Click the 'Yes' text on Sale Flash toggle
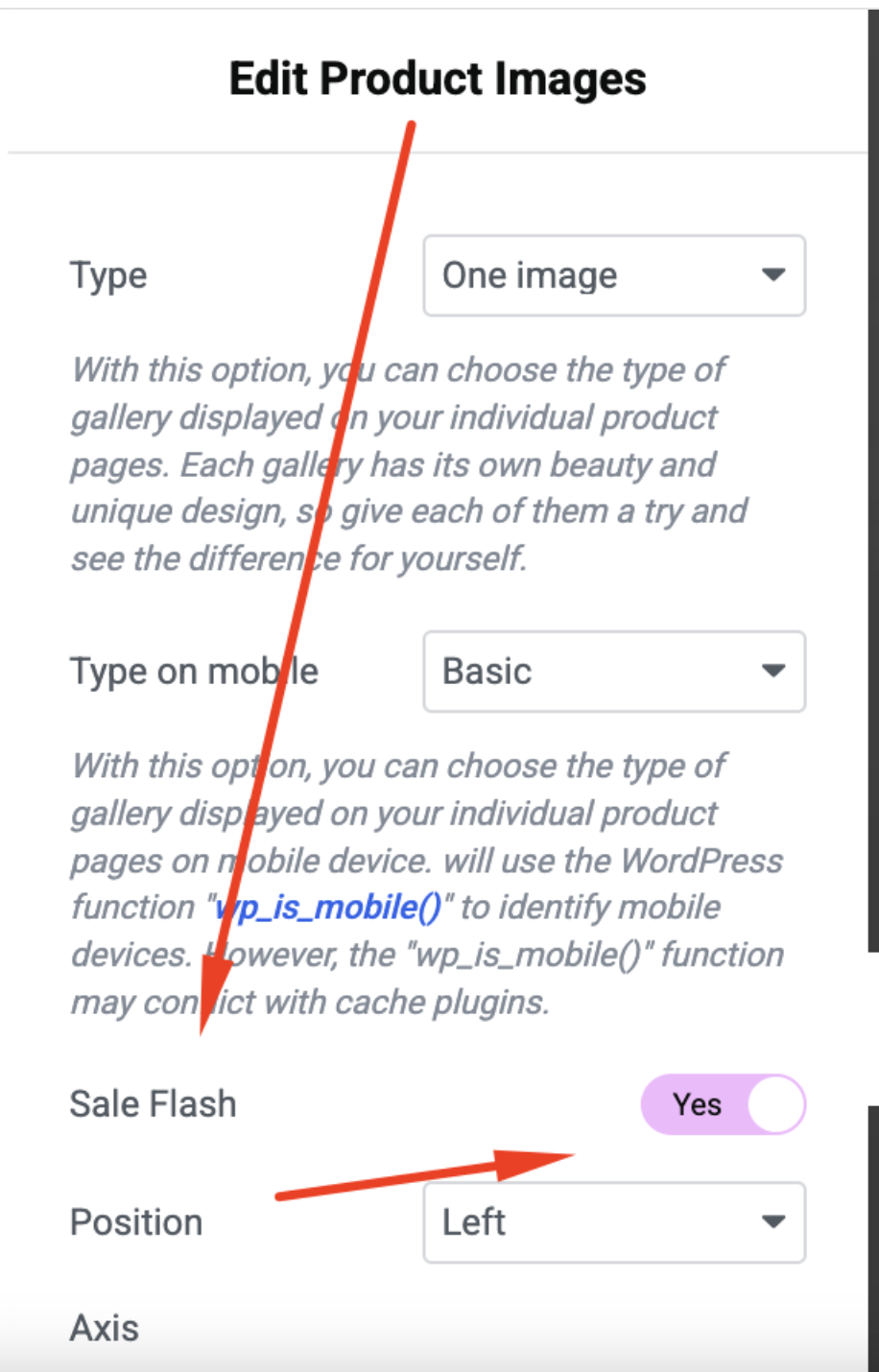This screenshot has width=879, height=1372. pos(697,1104)
